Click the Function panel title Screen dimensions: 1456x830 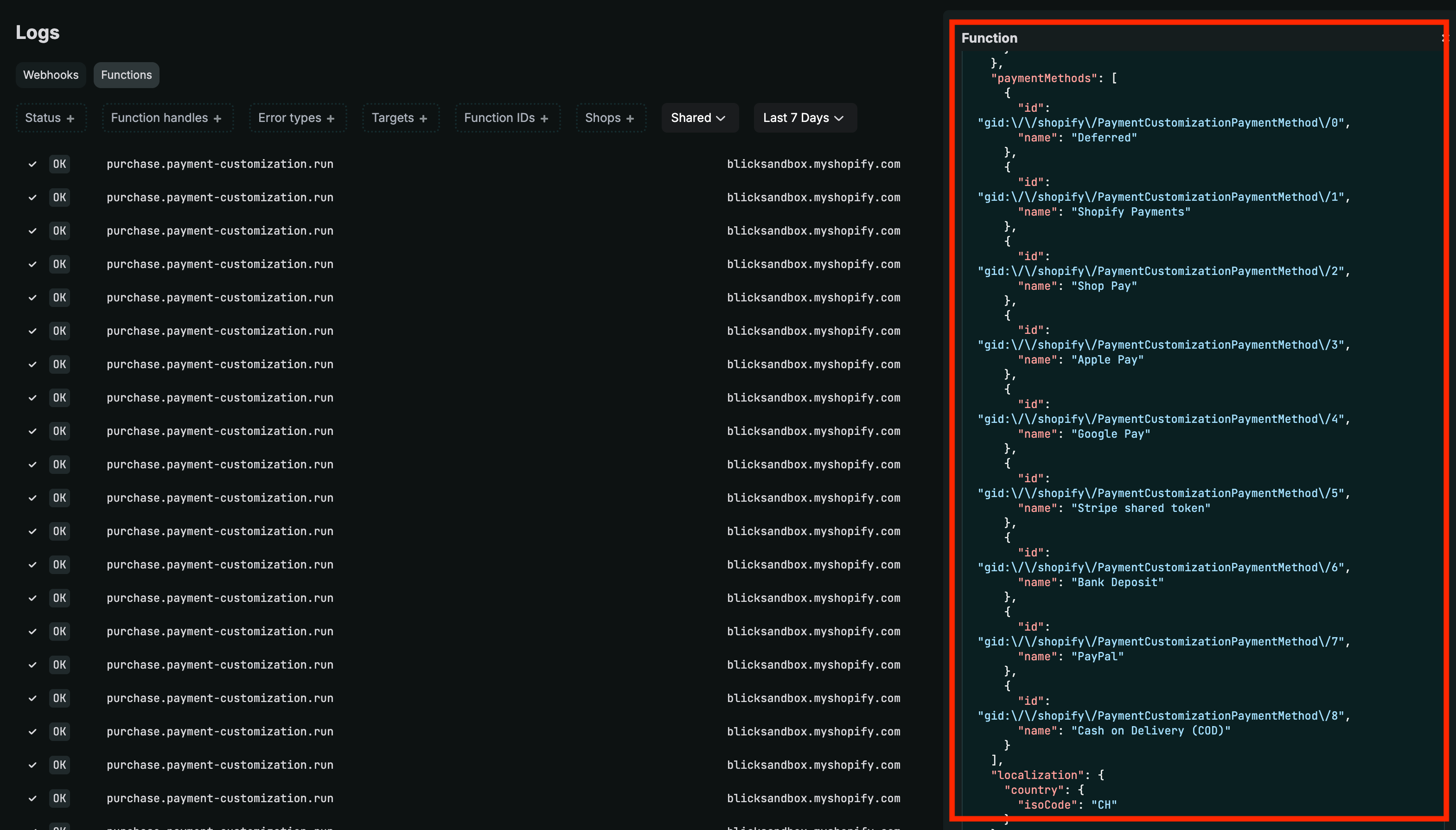[989, 38]
